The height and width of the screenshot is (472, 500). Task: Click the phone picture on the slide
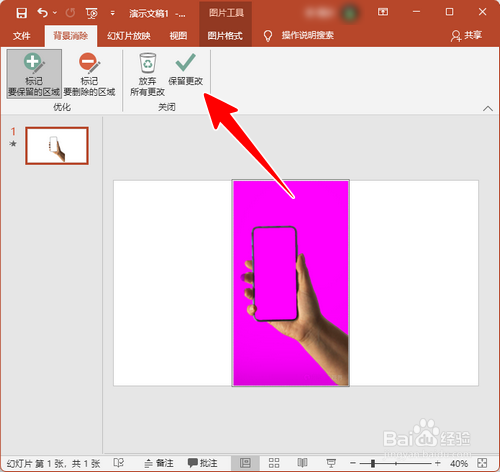[291, 283]
